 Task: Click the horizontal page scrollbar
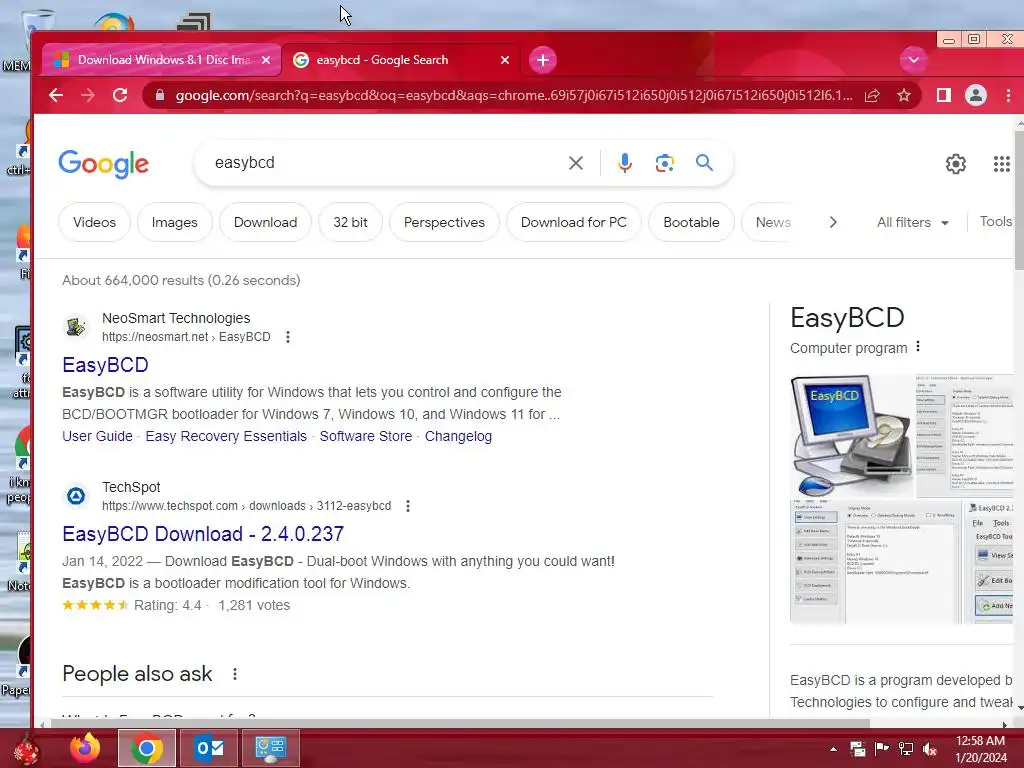pyautogui.click(x=460, y=724)
